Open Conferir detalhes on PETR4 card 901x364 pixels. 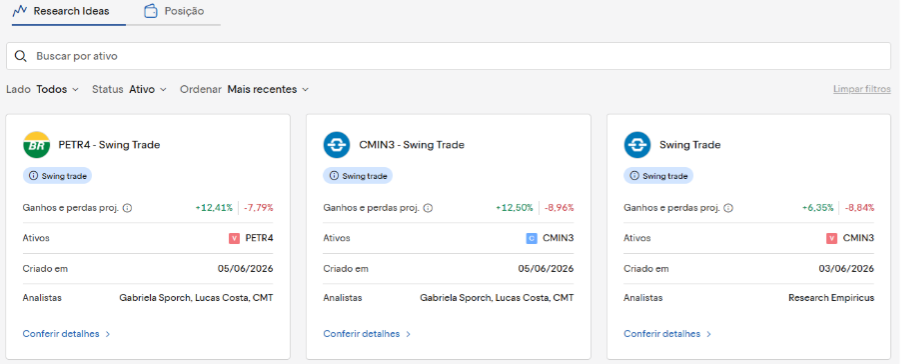point(66,334)
